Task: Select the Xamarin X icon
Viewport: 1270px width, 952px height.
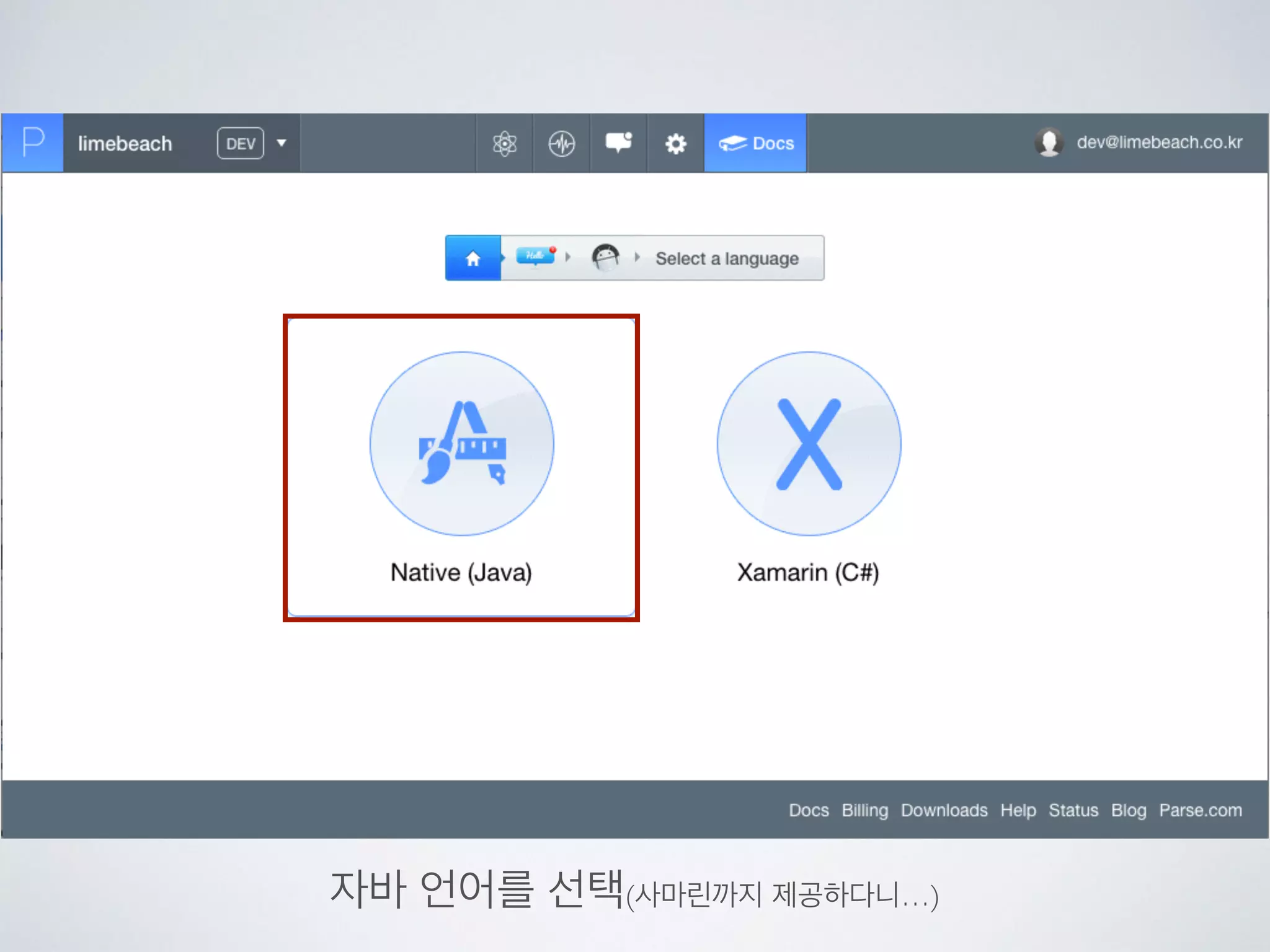Action: pos(809,444)
